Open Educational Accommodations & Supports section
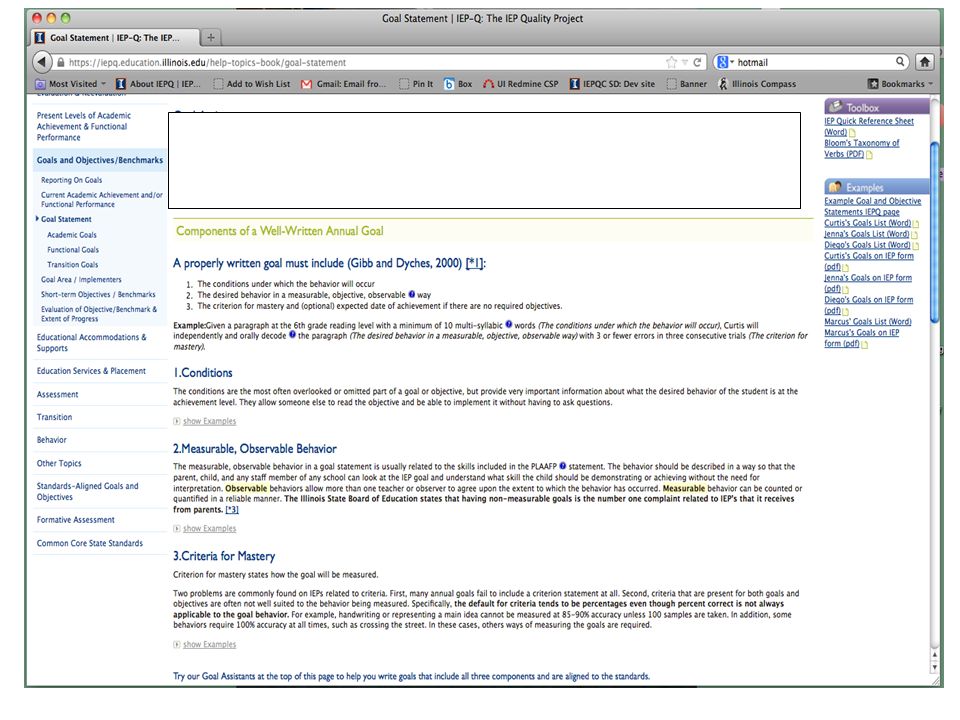960x720 pixels. point(91,343)
